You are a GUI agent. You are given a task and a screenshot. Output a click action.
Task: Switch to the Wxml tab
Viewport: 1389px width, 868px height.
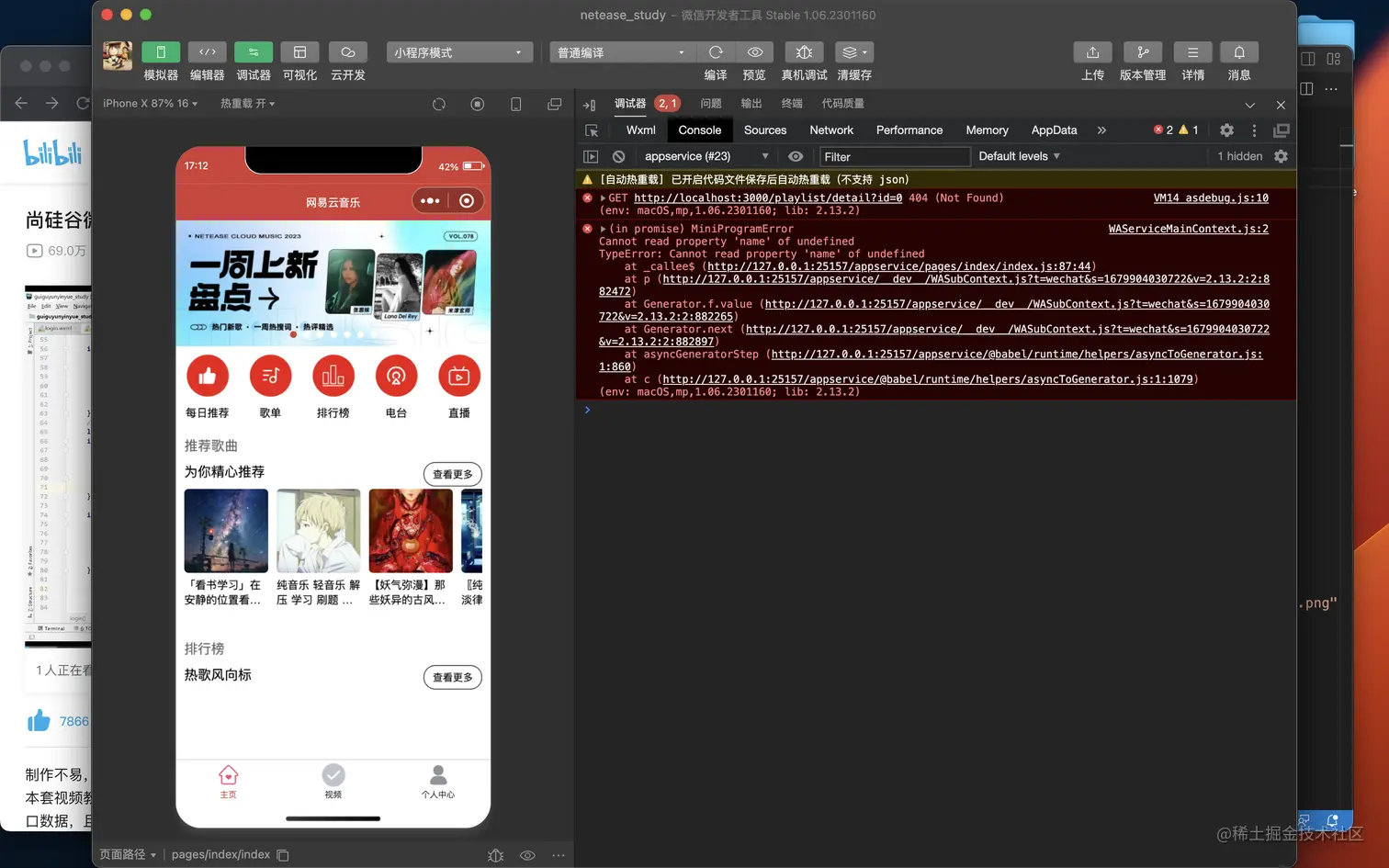point(638,130)
